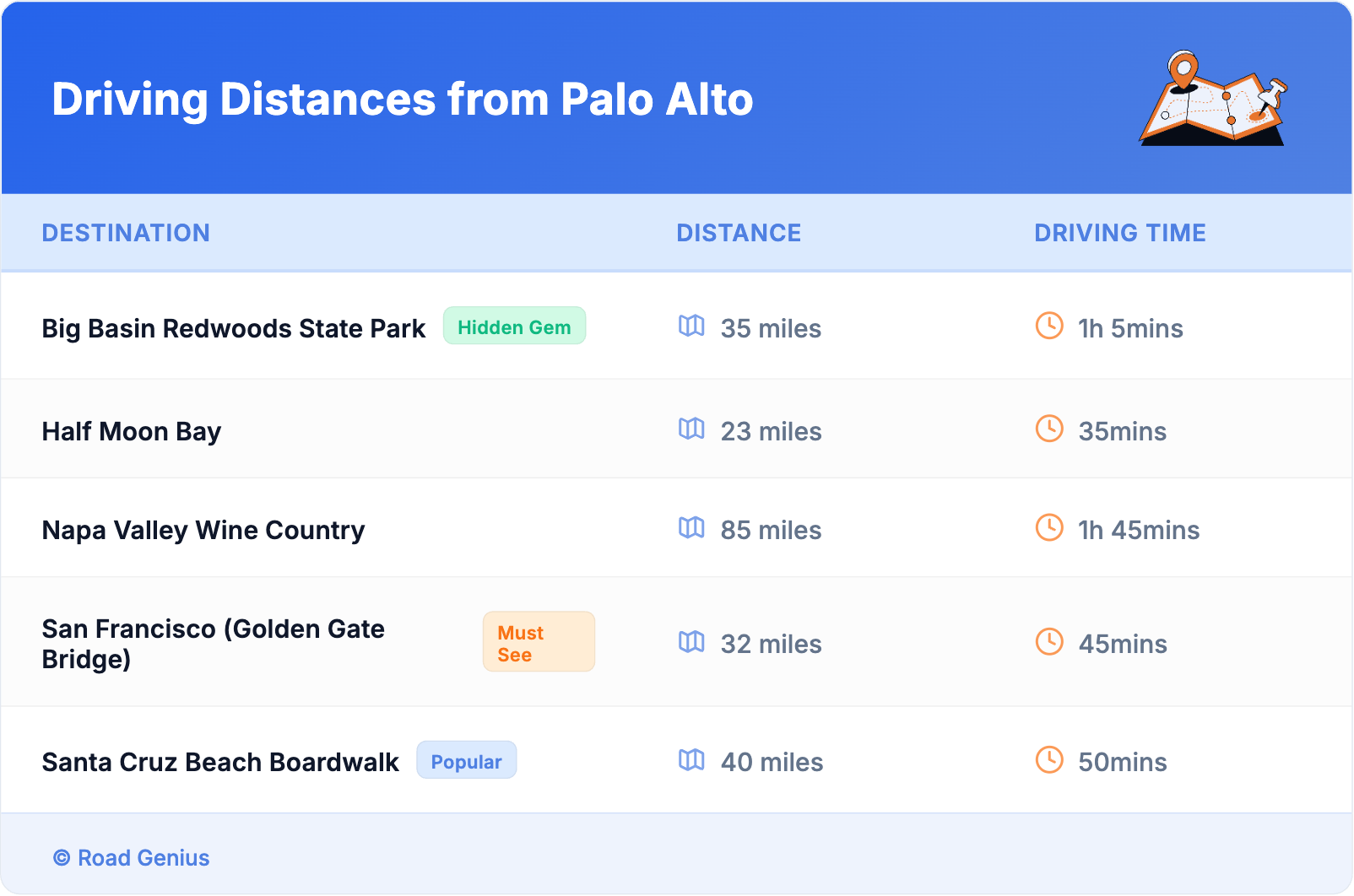Click the clock icon beside 45mins
1354x896 pixels.
pos(1049,642)
